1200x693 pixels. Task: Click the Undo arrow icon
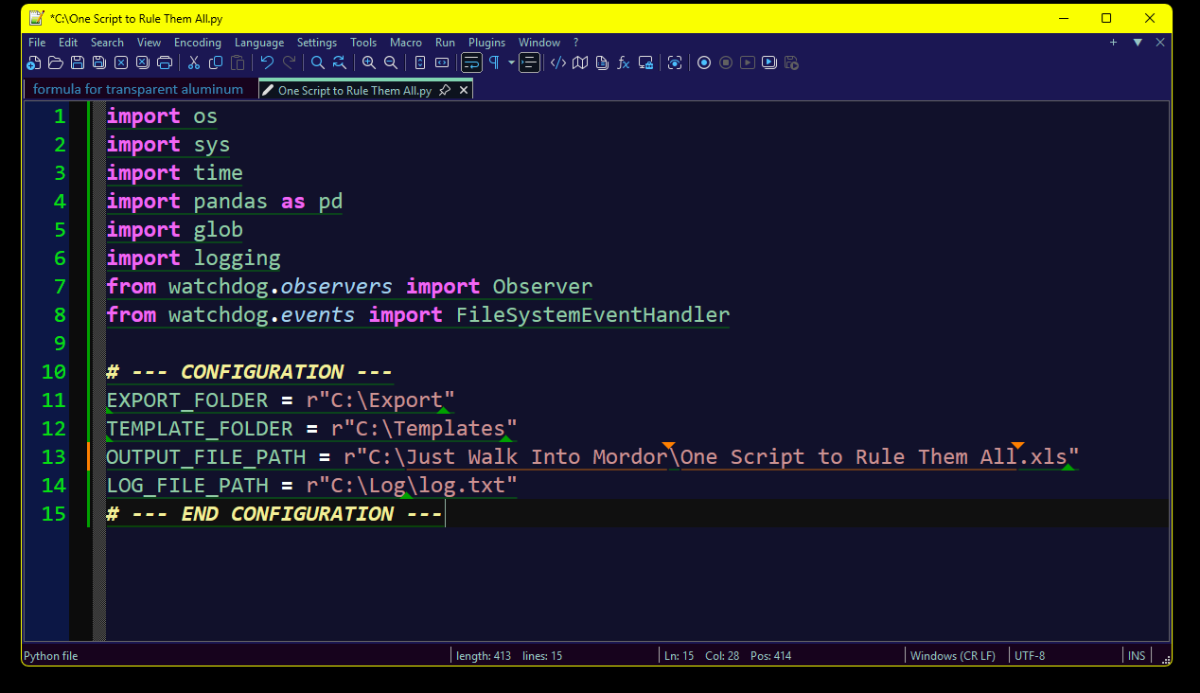pos(267,63)
